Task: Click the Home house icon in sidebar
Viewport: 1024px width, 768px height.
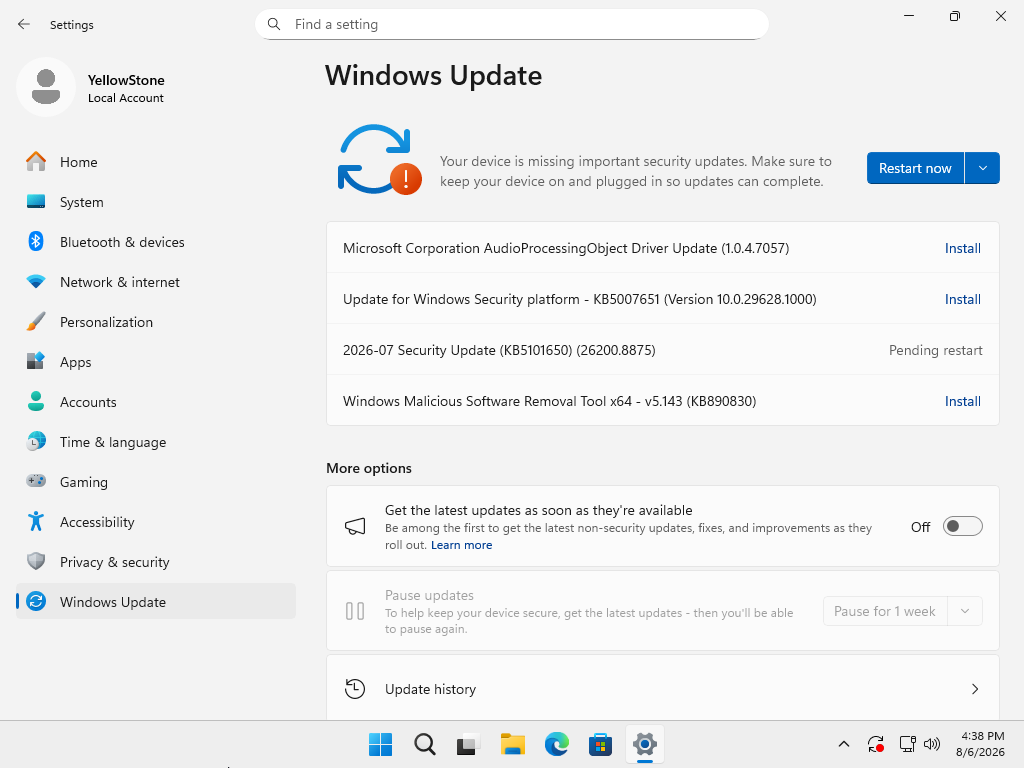Action: coord(36,161)
